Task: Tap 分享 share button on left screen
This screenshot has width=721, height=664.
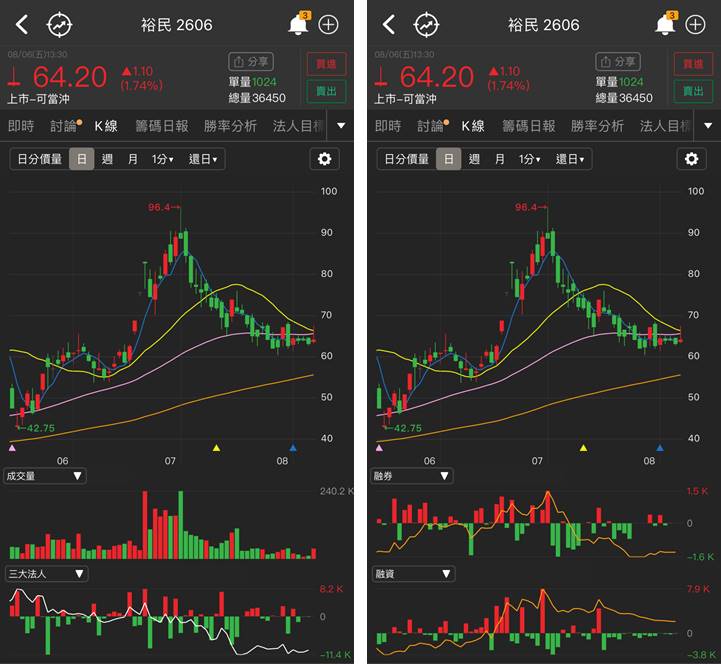Action: click(x=251, y=62)
